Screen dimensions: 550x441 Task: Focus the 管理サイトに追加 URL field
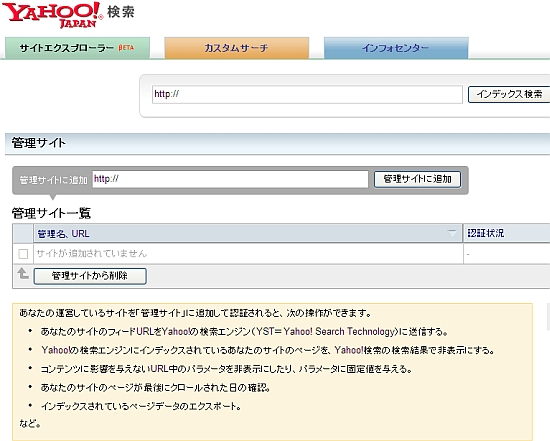230,179
